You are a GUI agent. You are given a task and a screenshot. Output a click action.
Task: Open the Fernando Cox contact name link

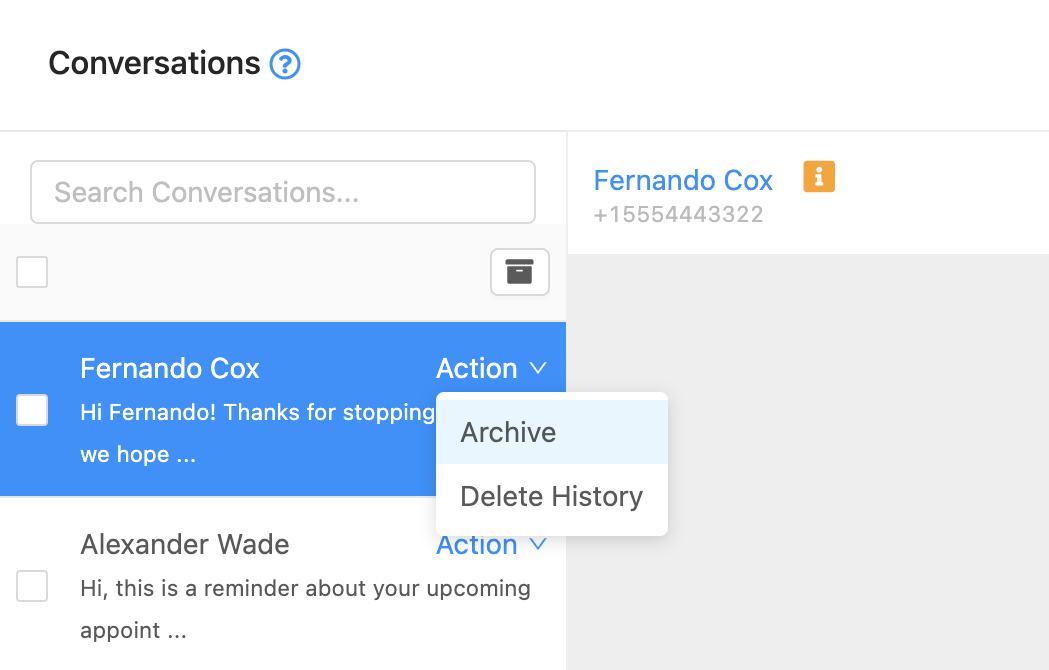[683, 180]
